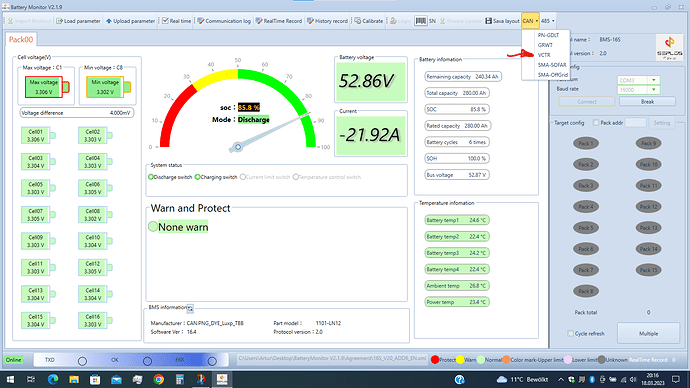The image size is (690, 388).
Task: Toggle the Real time checkbox
Action: click(x=165, y=21)
